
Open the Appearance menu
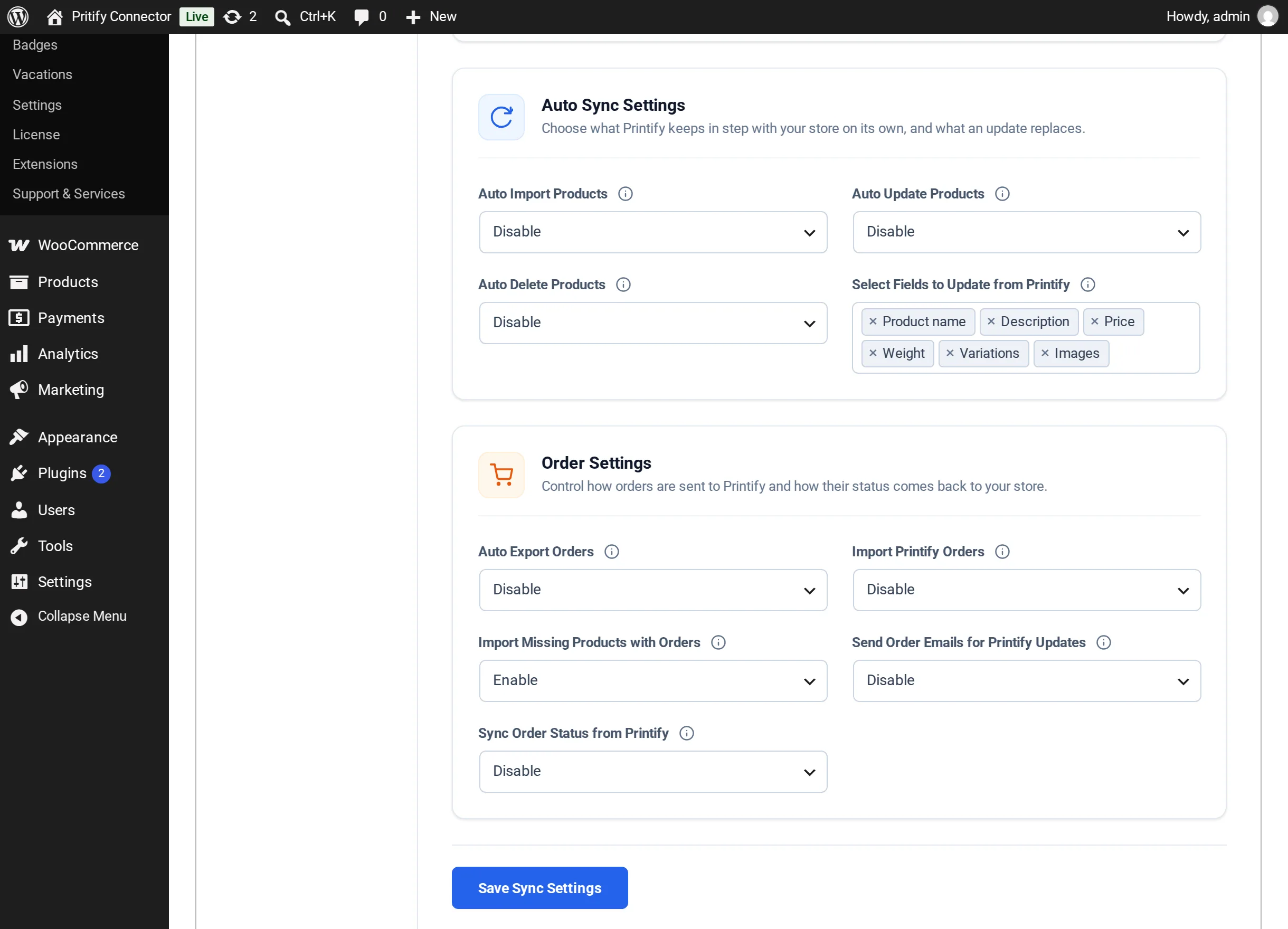point(84,437)
